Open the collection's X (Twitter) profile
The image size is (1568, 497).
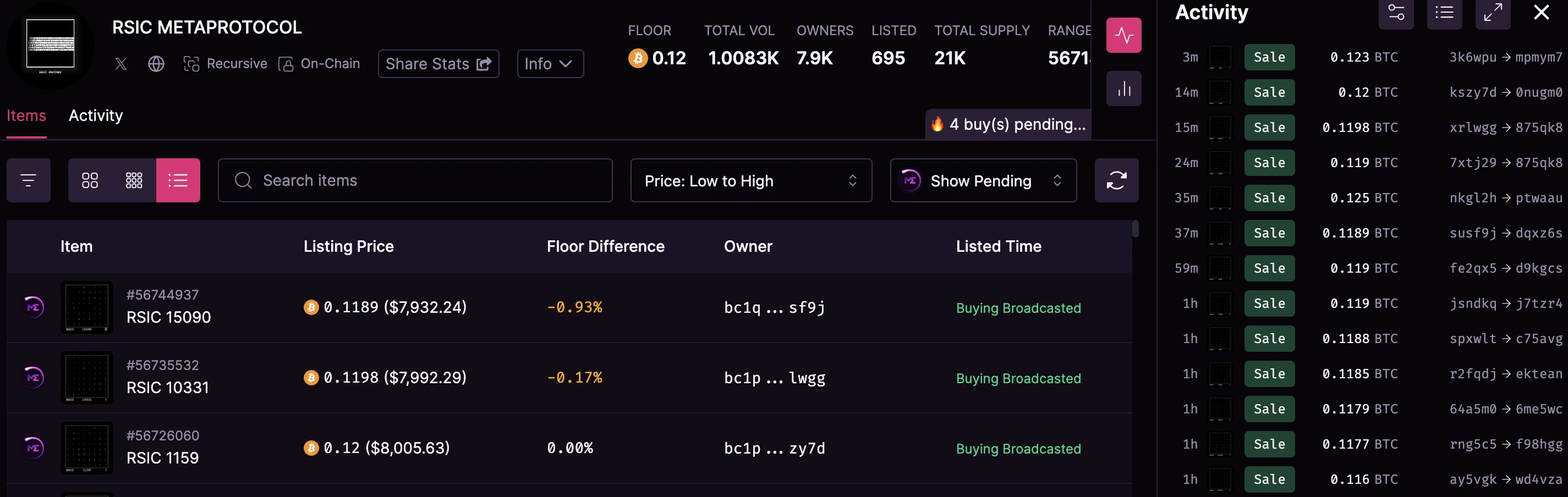[x=120, y=63]
